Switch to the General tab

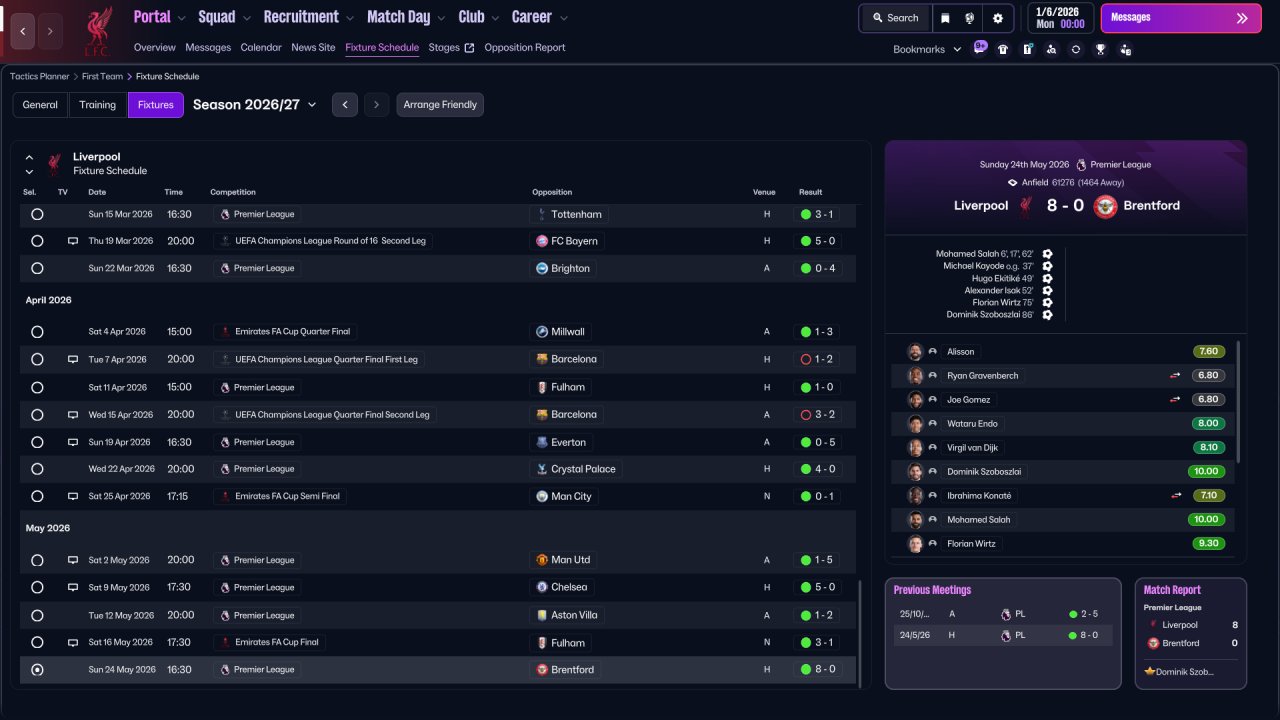[x=40, y=105]
